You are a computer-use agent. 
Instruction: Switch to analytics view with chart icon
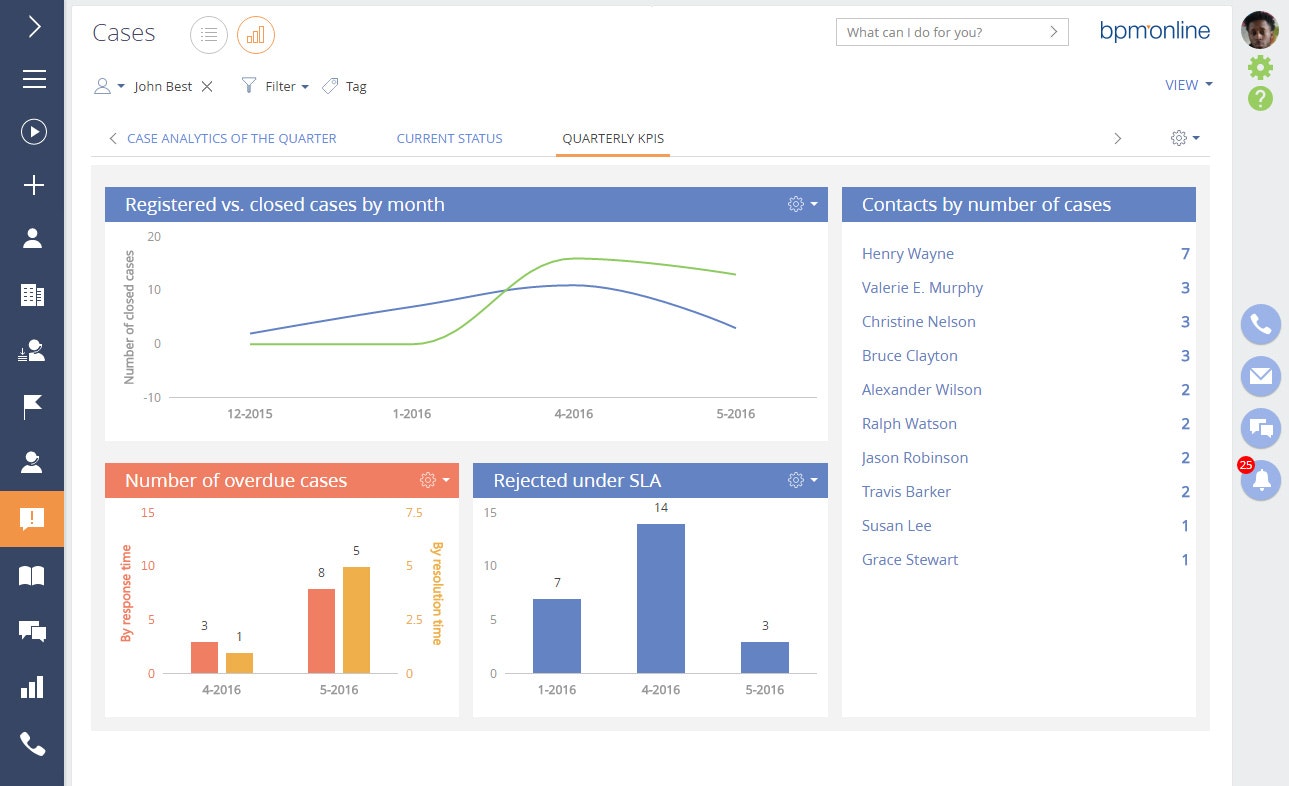pyautogui.click(x=255, y=35)
